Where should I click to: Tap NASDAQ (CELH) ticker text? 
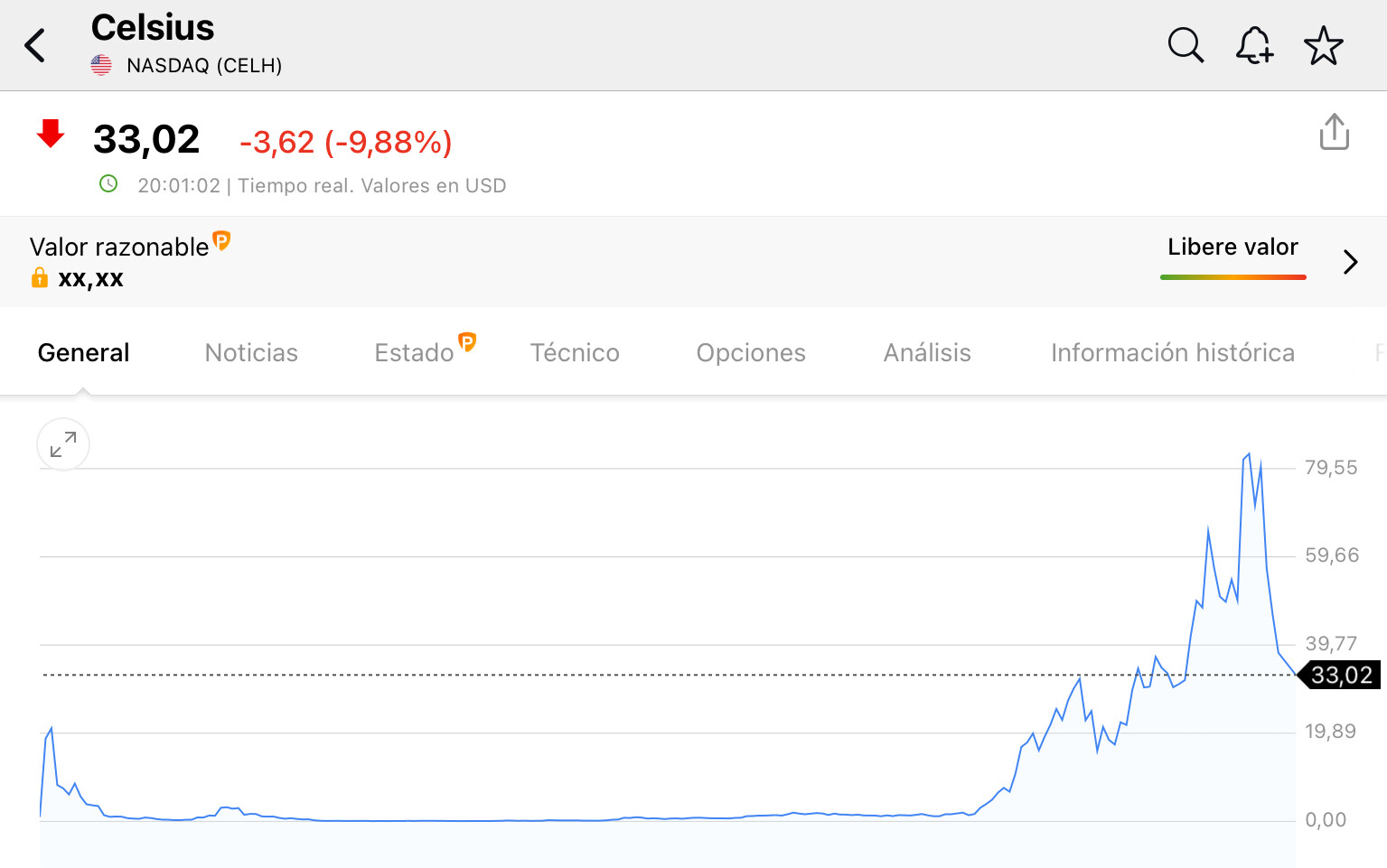tap(204, 65)
